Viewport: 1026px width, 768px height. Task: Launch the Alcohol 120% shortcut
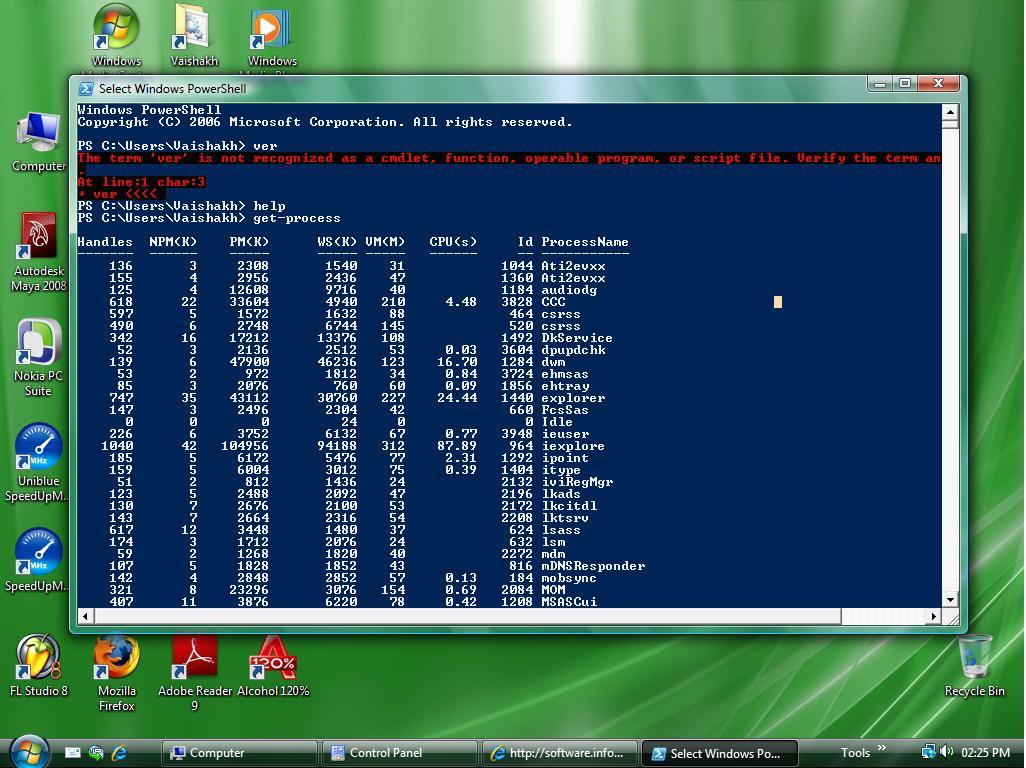tap(273, 665)
